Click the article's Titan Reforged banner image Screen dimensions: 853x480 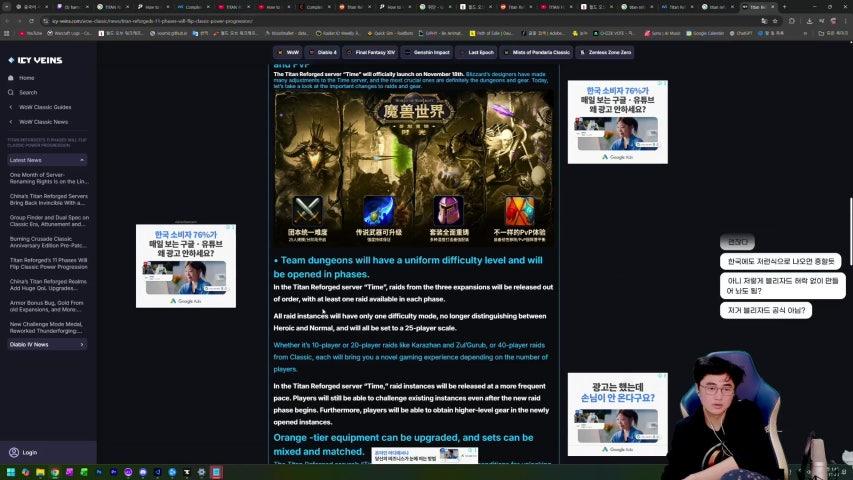point(414,168)
